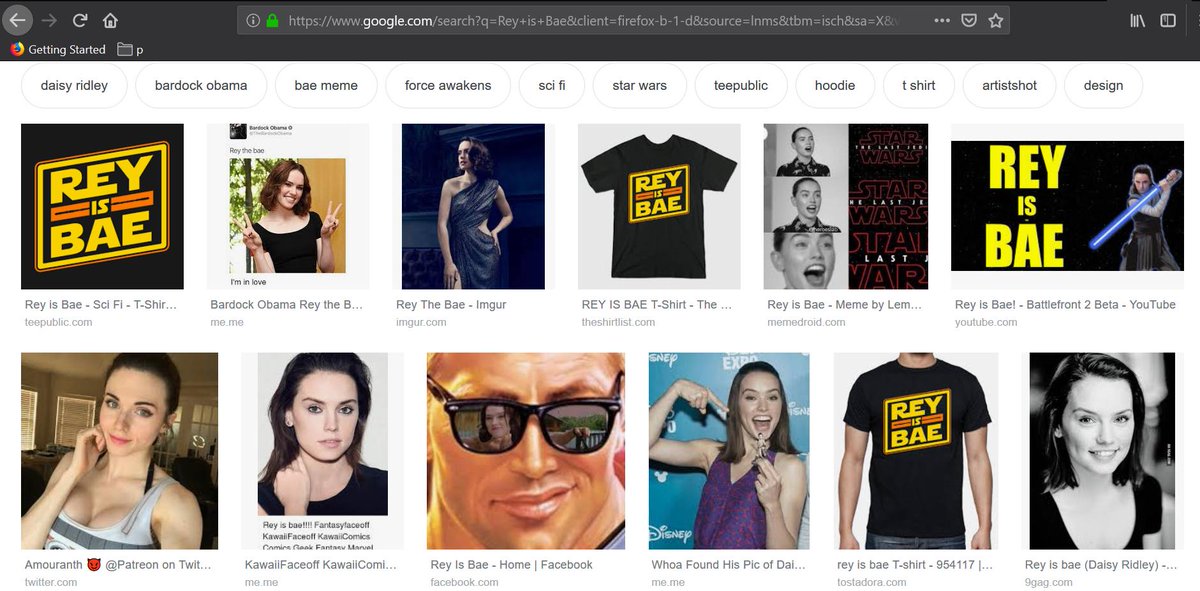
Task: Open the Library icon in toolbar
Action: pos(1138,20)
